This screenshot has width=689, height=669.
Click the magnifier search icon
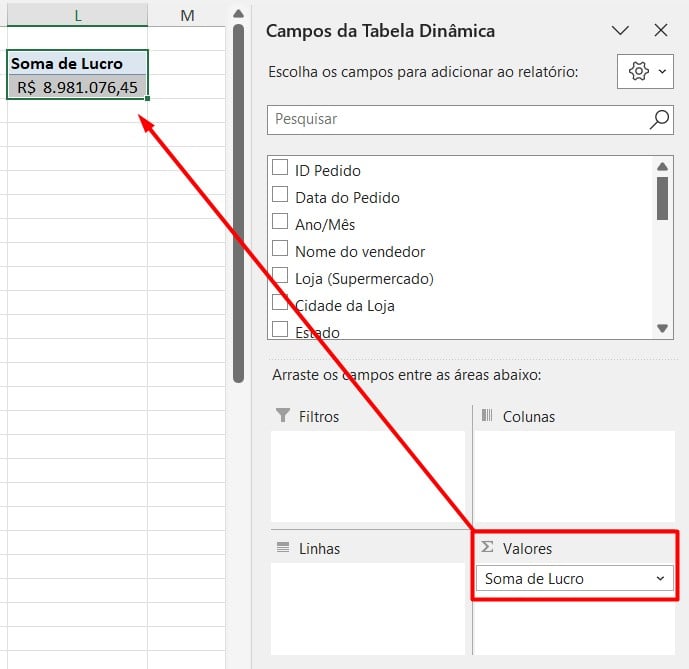coord(659,120)
